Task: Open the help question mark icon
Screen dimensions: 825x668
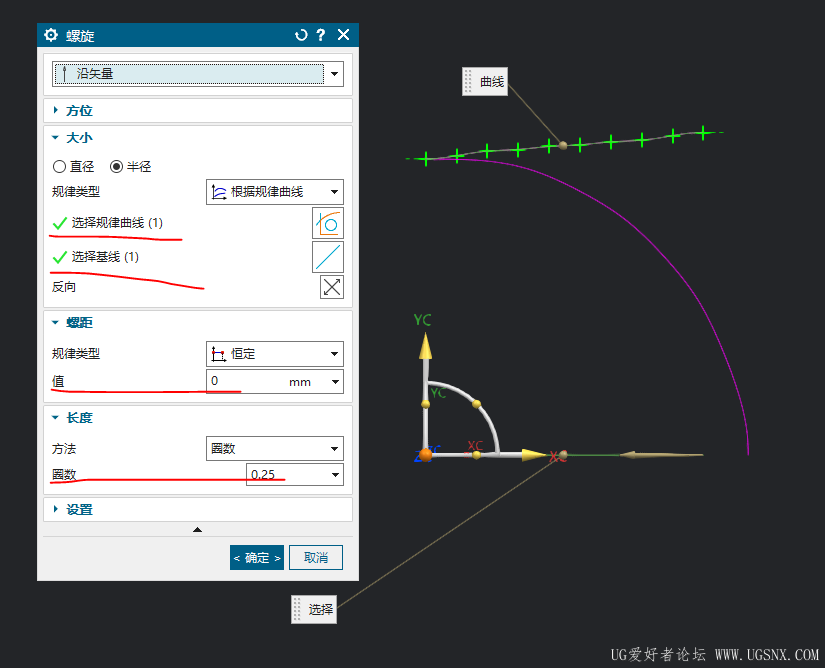Action: coord(321,35)
